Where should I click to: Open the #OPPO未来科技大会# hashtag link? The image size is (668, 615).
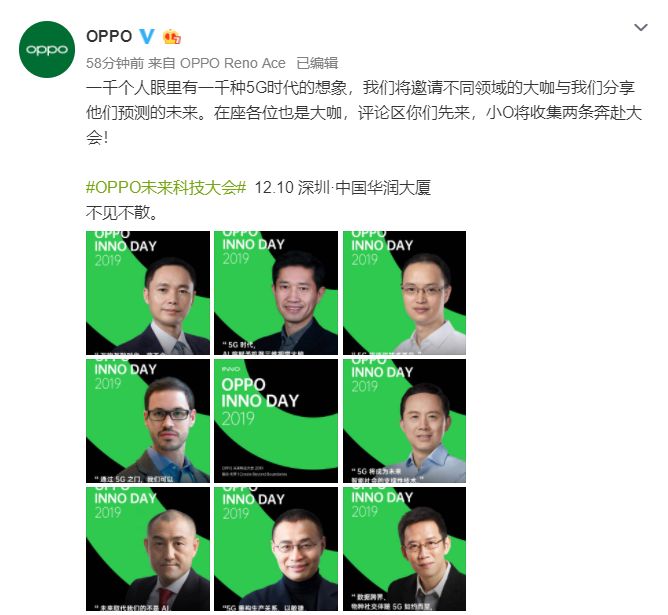[166, 187]
